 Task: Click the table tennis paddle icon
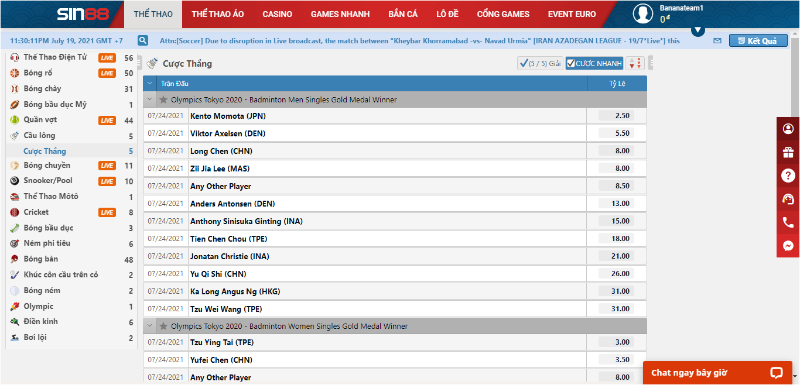[15, 259]
